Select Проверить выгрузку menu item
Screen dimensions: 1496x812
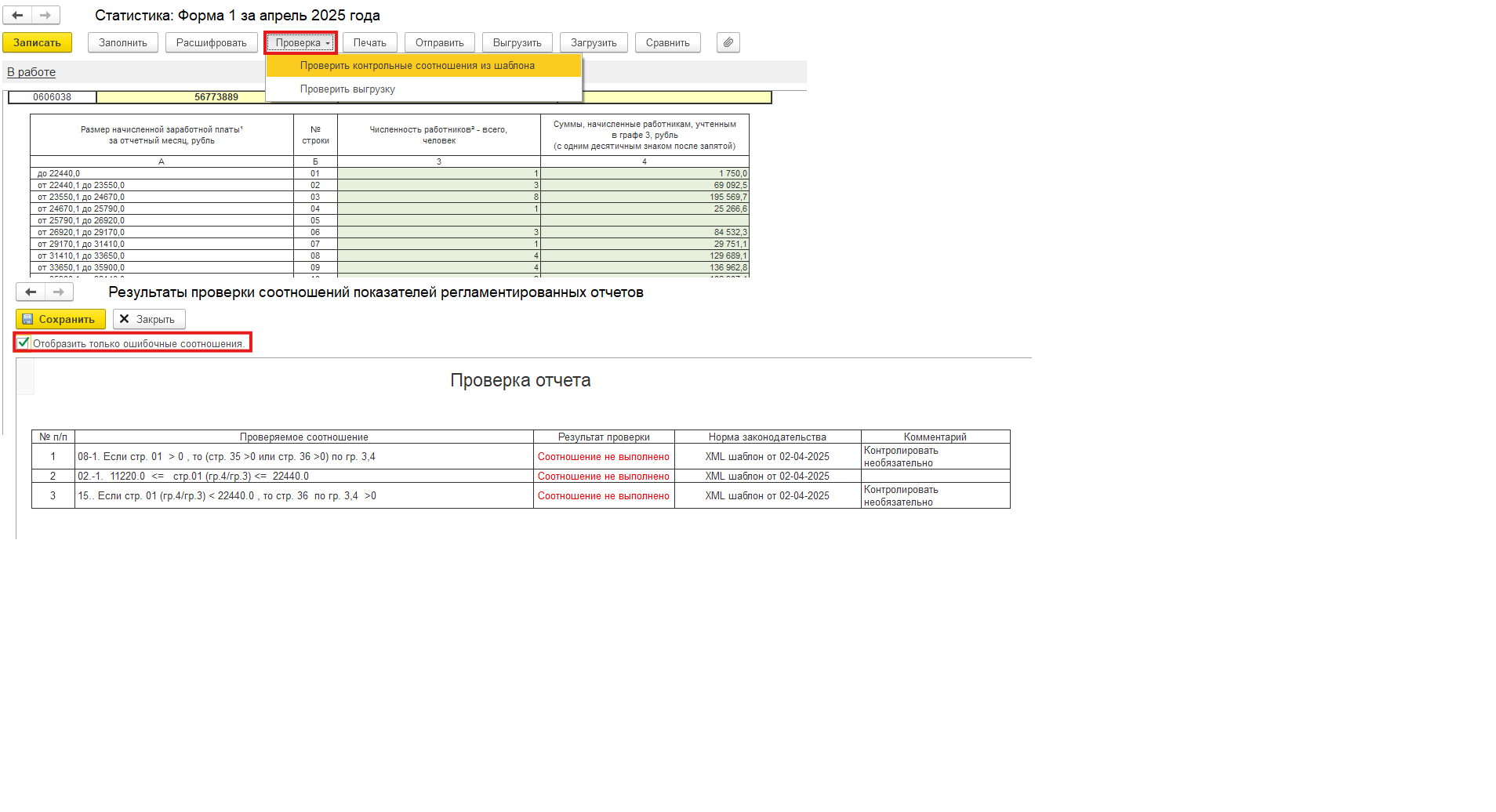coord(423,89)
